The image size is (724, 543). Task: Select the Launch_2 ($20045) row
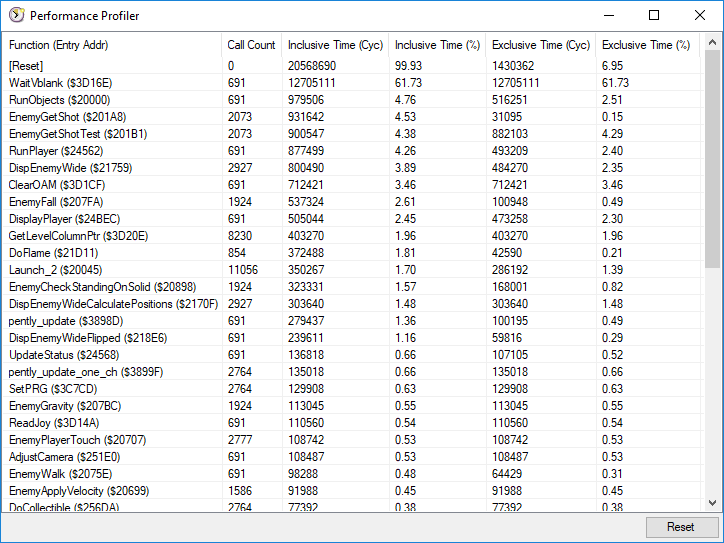pyautogui.click(x=353, y=270)
